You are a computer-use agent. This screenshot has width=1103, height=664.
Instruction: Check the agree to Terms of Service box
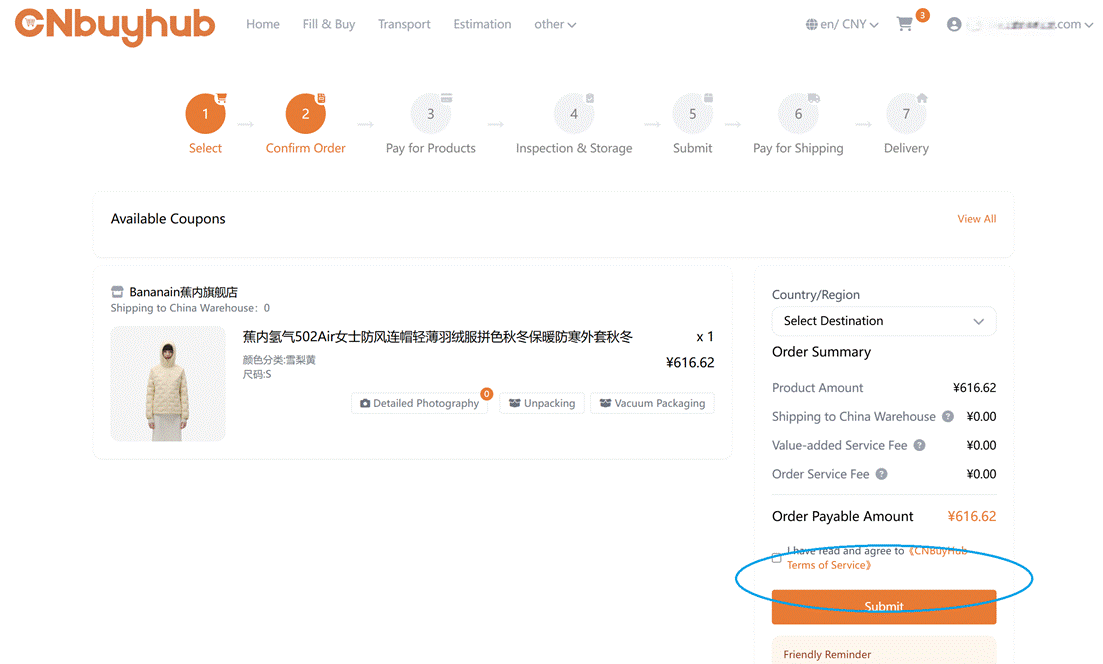pyautogui.click(x=777, y=558)
